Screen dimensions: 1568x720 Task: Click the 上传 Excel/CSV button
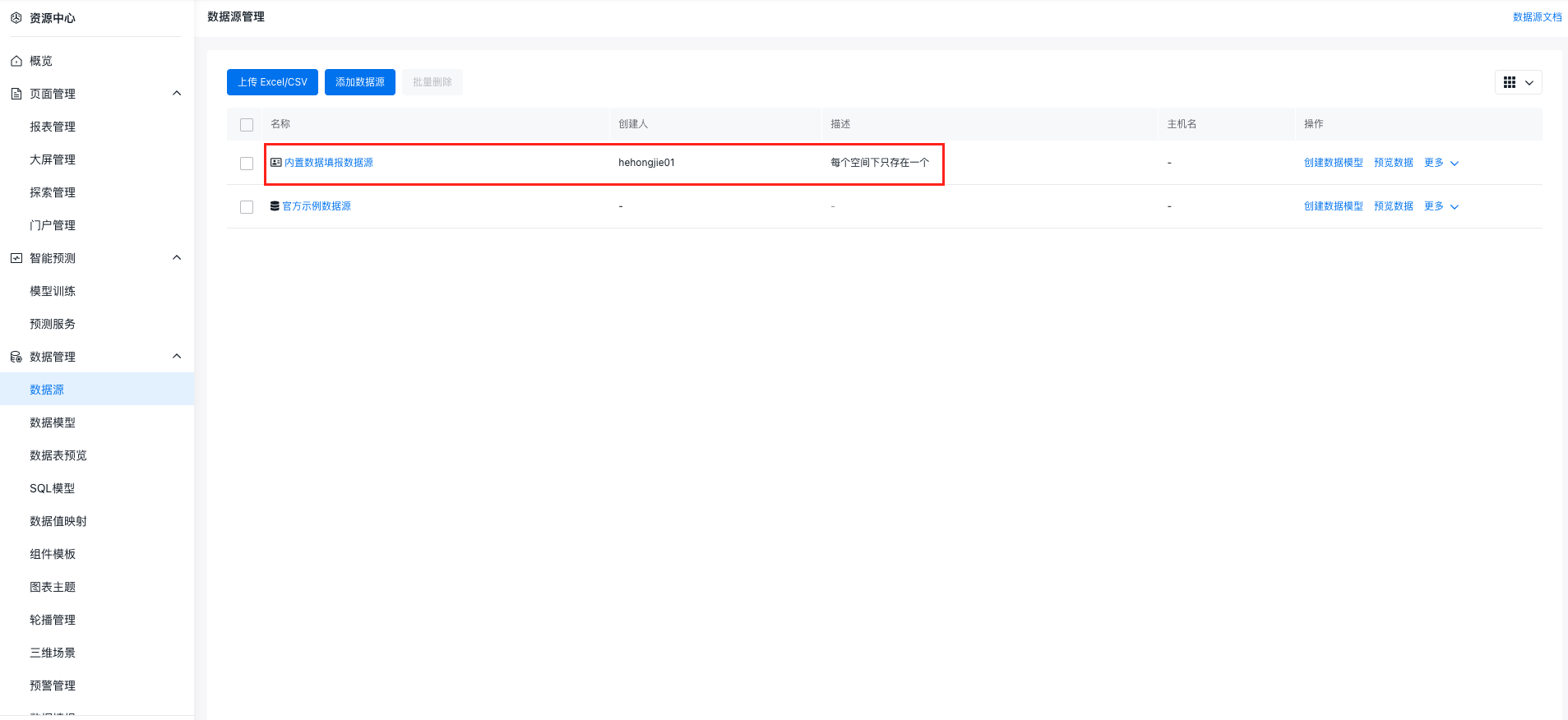(x=272, y=82)
